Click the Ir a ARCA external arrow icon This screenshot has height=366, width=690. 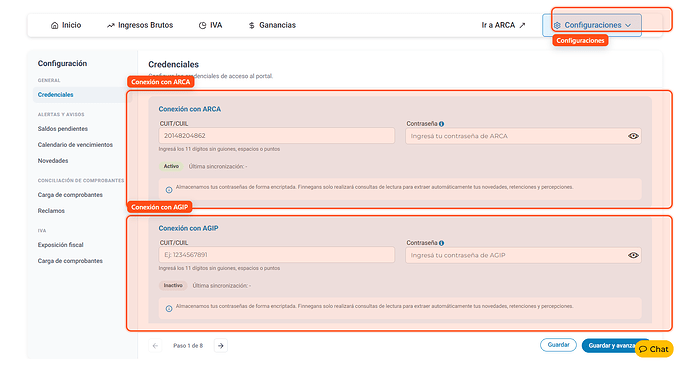(x=522, y=26)
